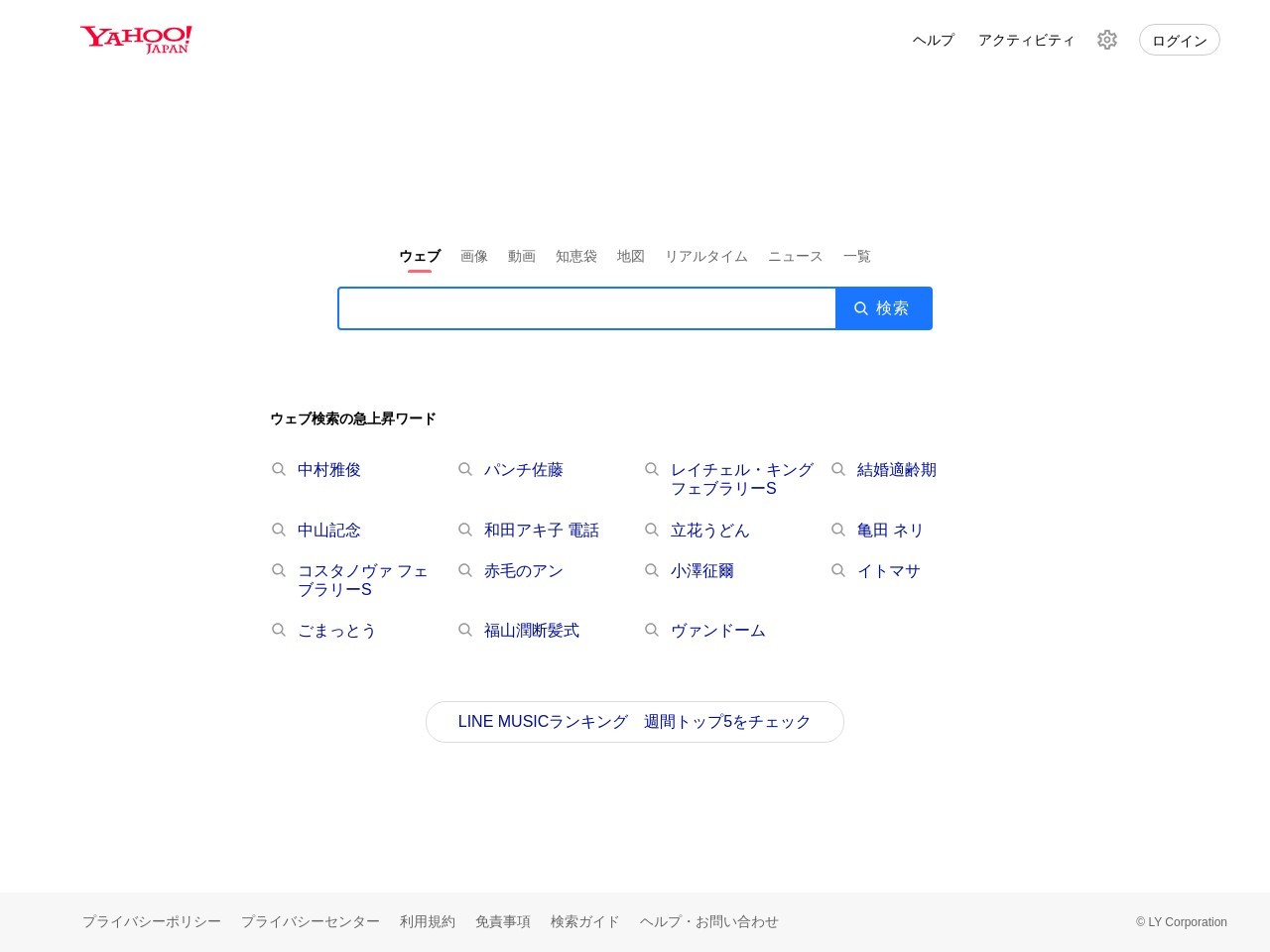Click magnifier icon beside 中山記念
Screen dimensions: 1270x952
click(x=279, y=530)
